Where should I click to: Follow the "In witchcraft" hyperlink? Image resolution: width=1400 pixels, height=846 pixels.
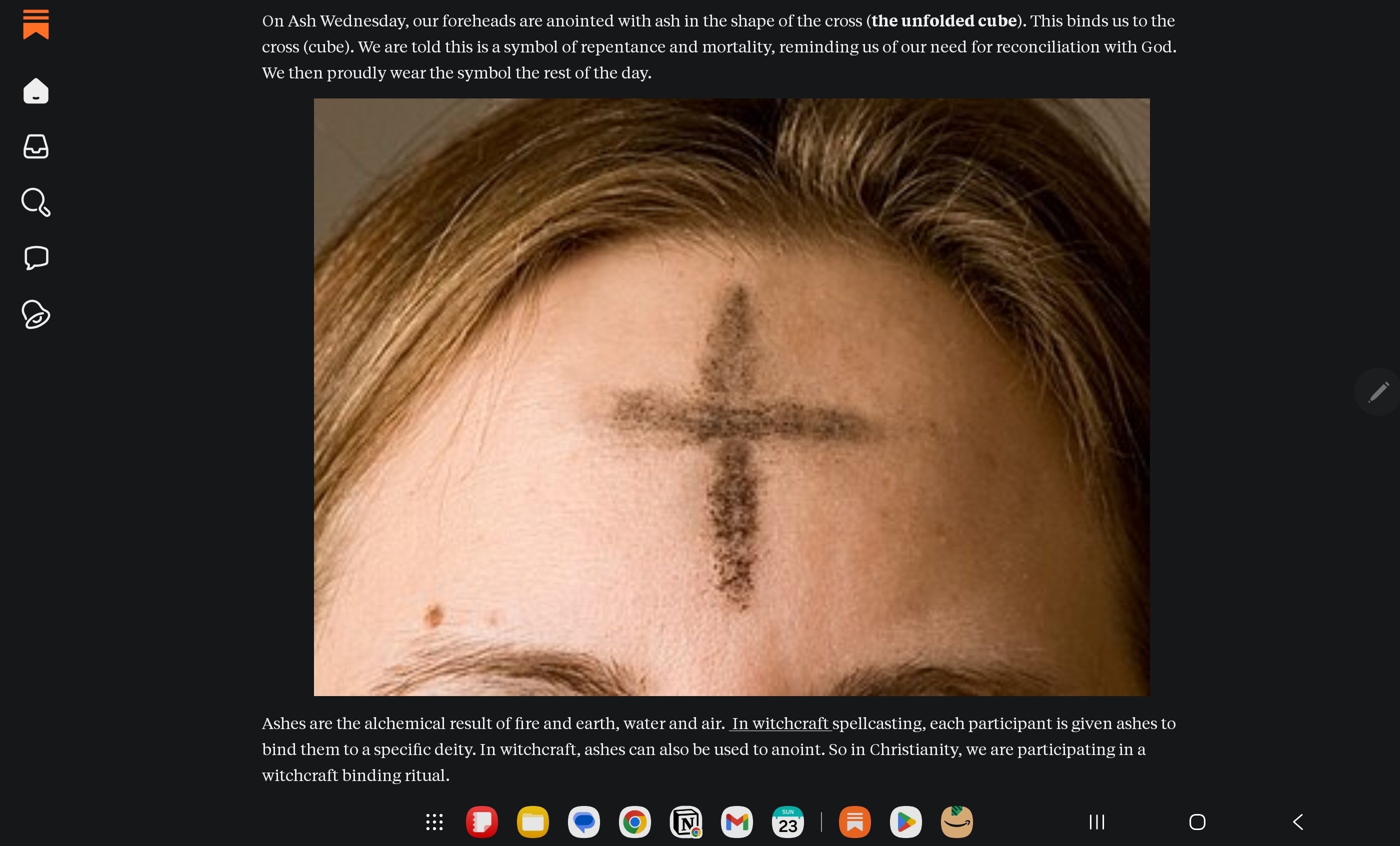pyautogui.click(x=780, y=724)
